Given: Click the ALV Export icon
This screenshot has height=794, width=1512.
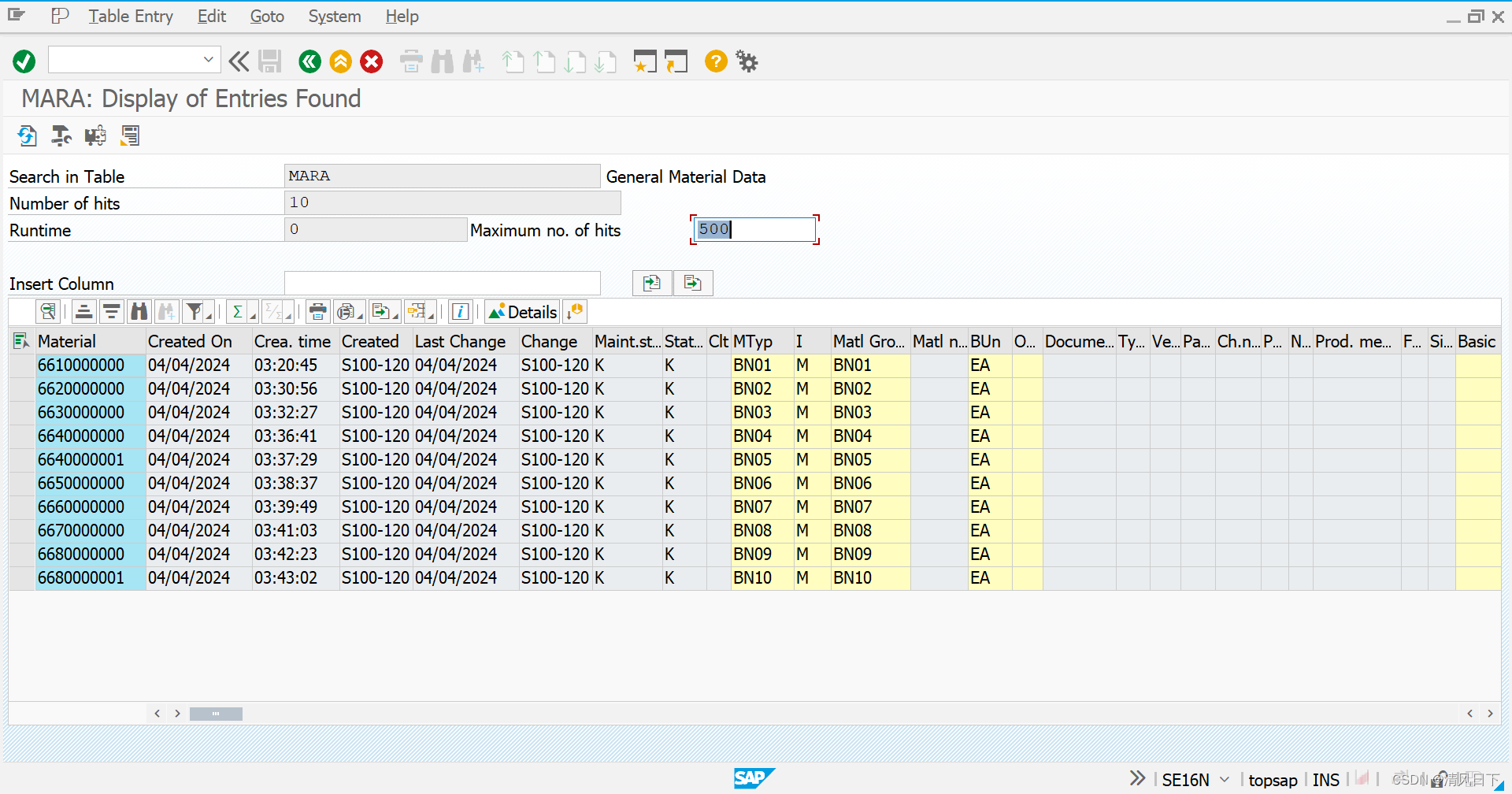Looking at the screenshot, I should pos(381,312).
